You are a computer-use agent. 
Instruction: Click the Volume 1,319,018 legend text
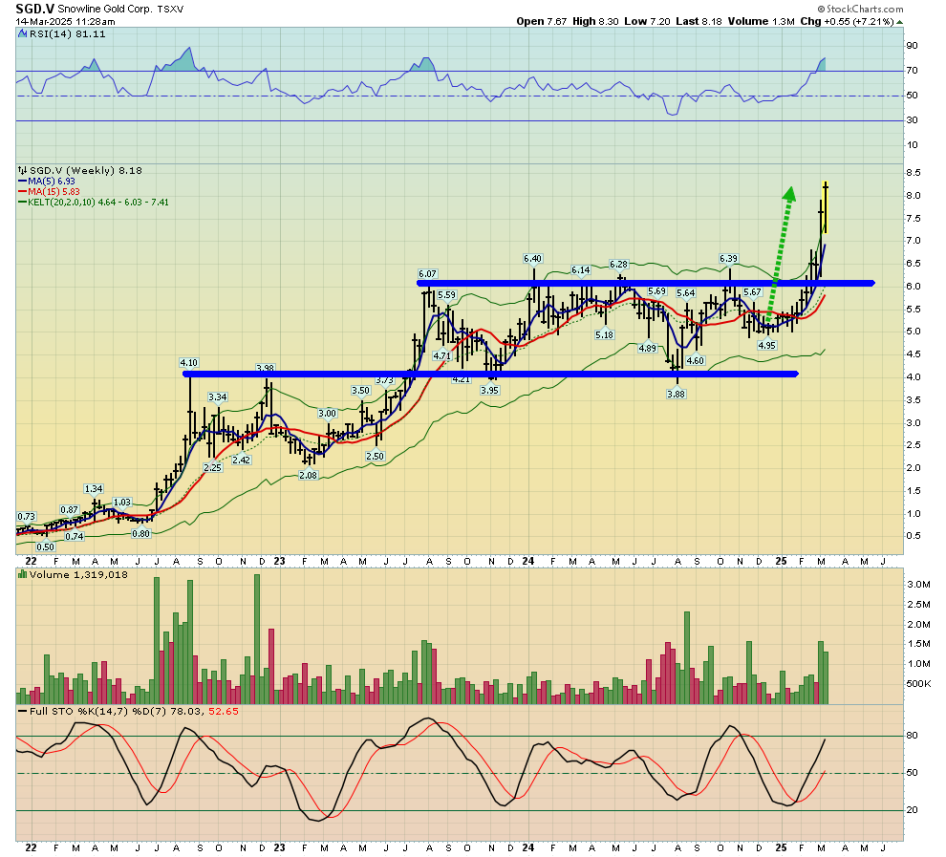point(78,575)
